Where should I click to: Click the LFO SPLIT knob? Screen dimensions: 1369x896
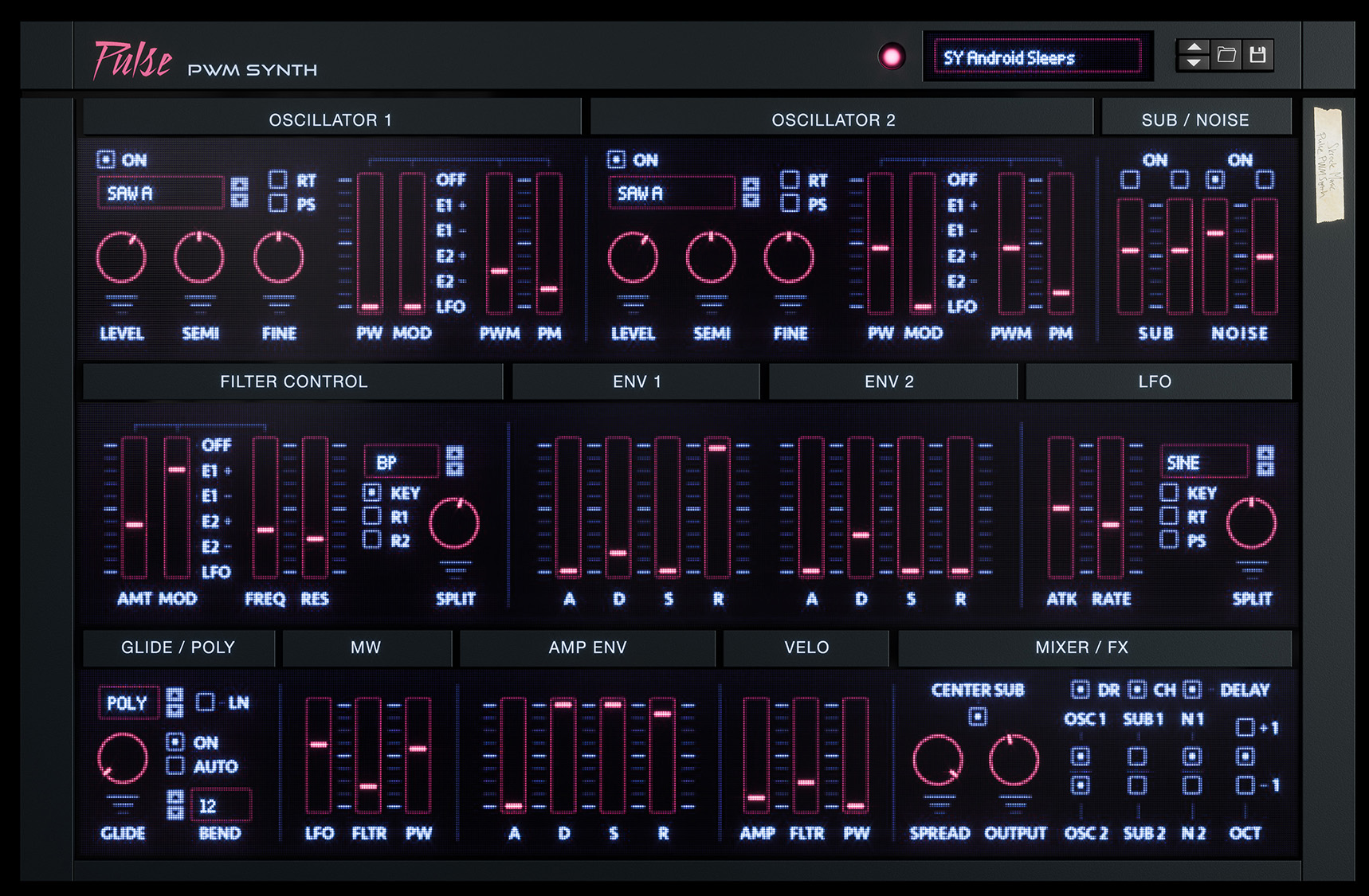(x=1251, y=524)
